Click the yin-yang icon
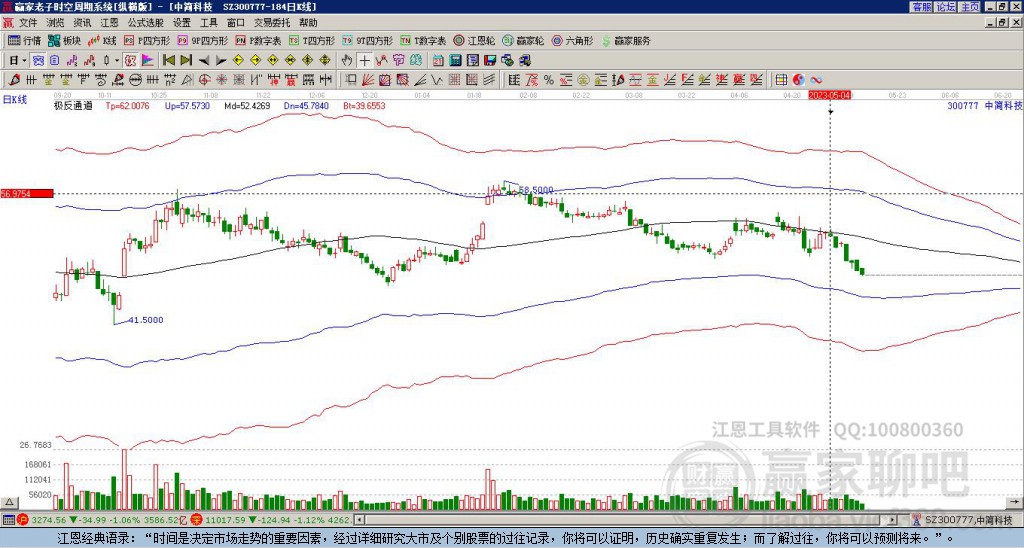1024x548 pixels. click(798, 80)
